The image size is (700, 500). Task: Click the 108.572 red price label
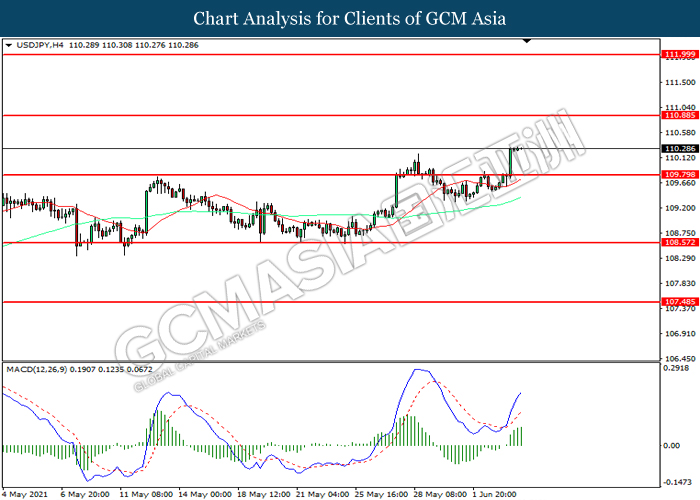[x=679, y=242]
